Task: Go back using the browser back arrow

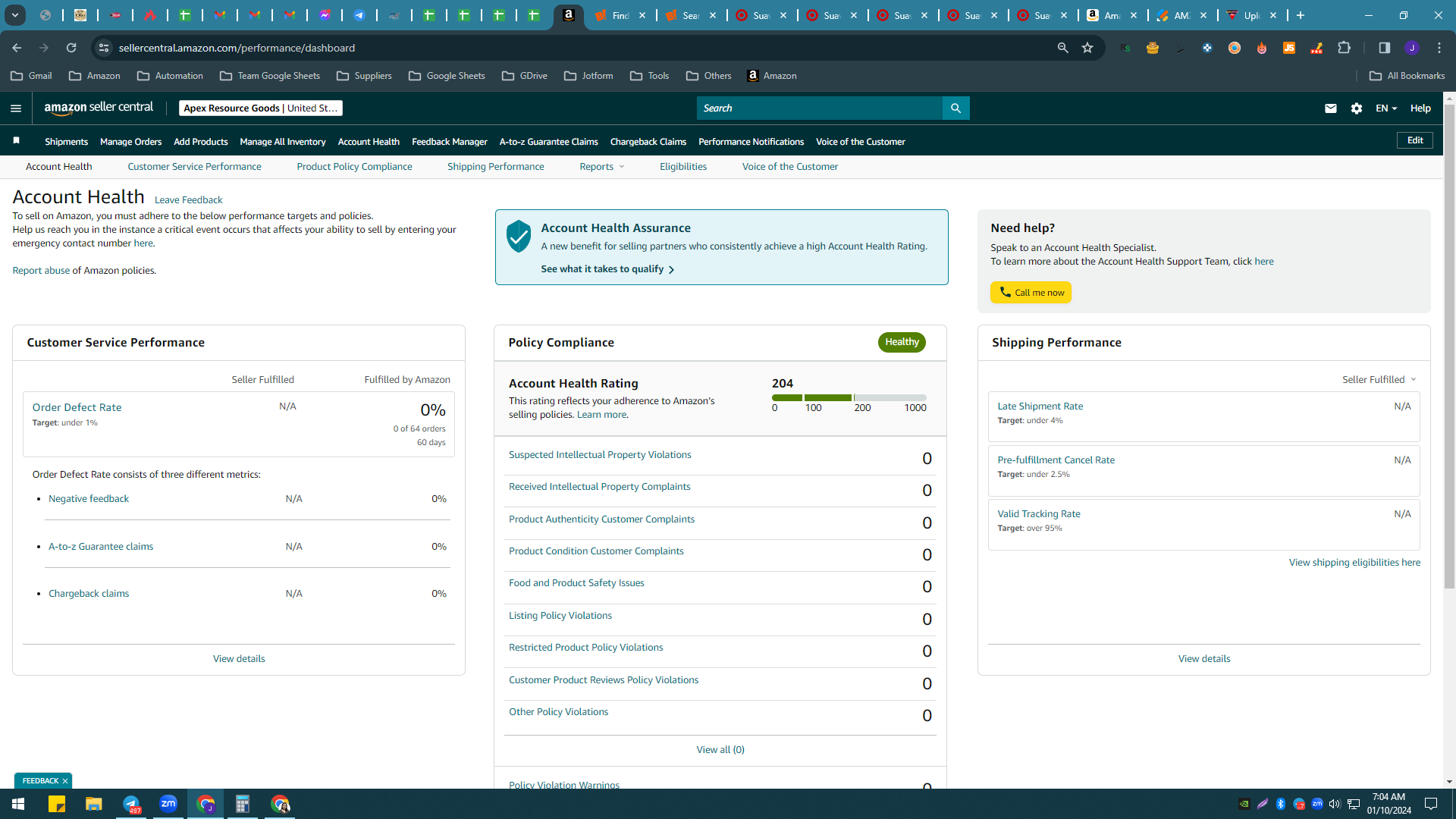Action: (x=17, y=48)
